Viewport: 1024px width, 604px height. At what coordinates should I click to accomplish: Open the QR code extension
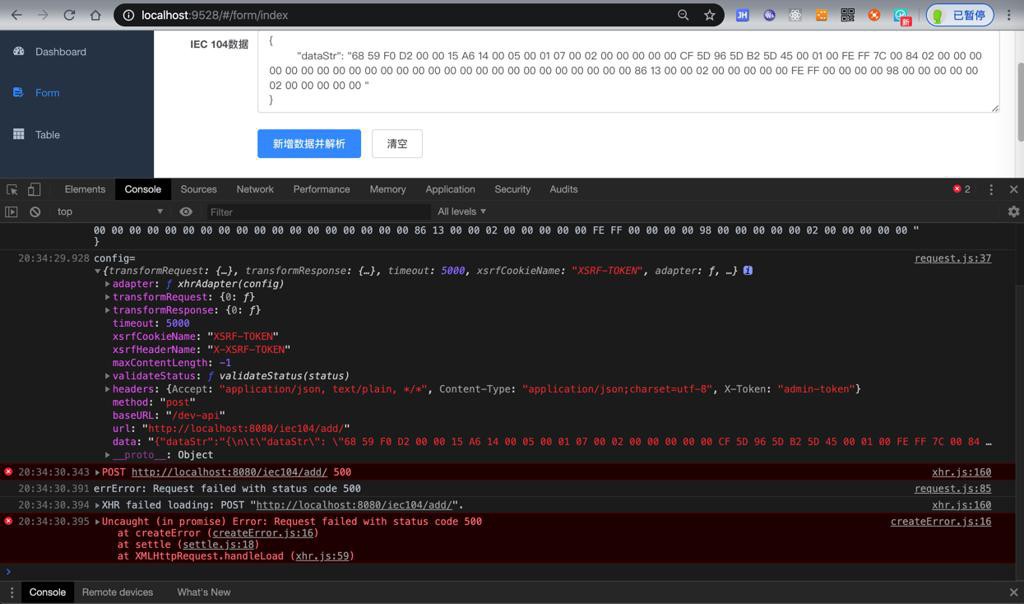(x=848, y=15)
